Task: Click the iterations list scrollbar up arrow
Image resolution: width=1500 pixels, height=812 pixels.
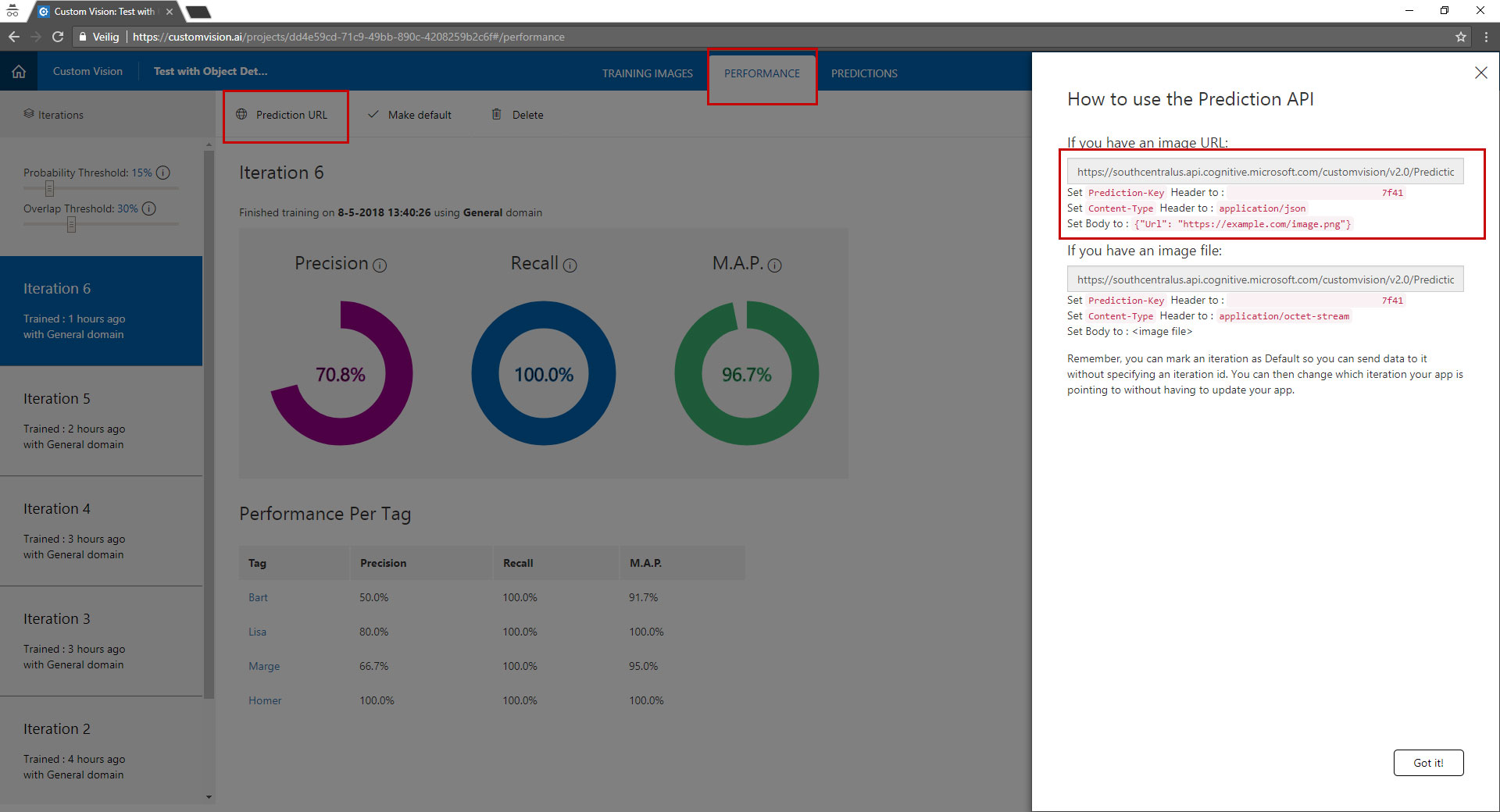Action: coord(209,144)
